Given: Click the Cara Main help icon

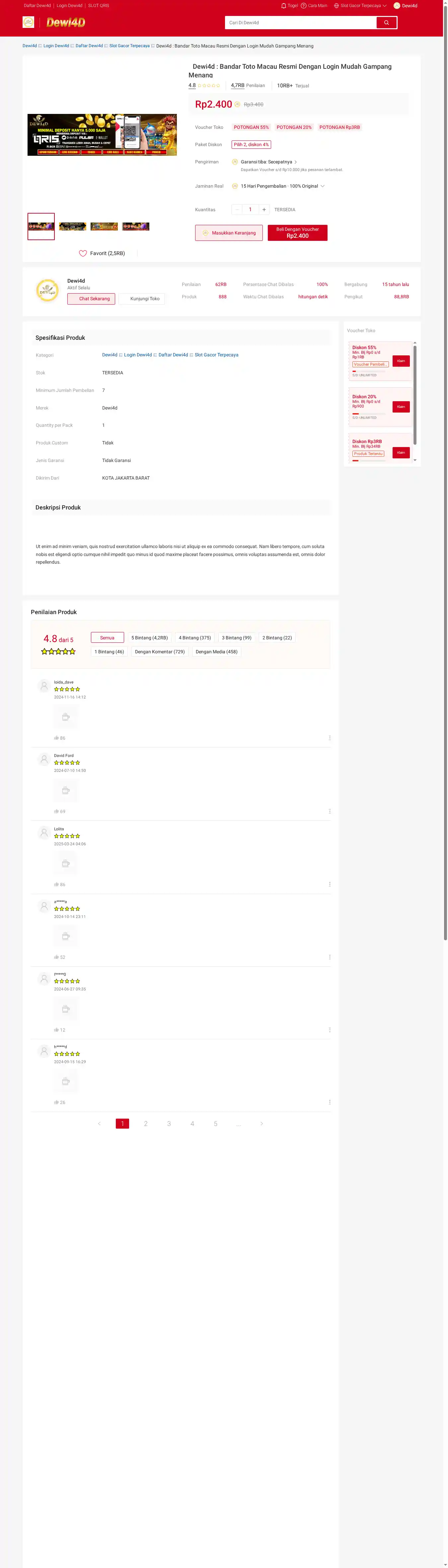Looking at the screenshot, I should click(x=303, y=5).
